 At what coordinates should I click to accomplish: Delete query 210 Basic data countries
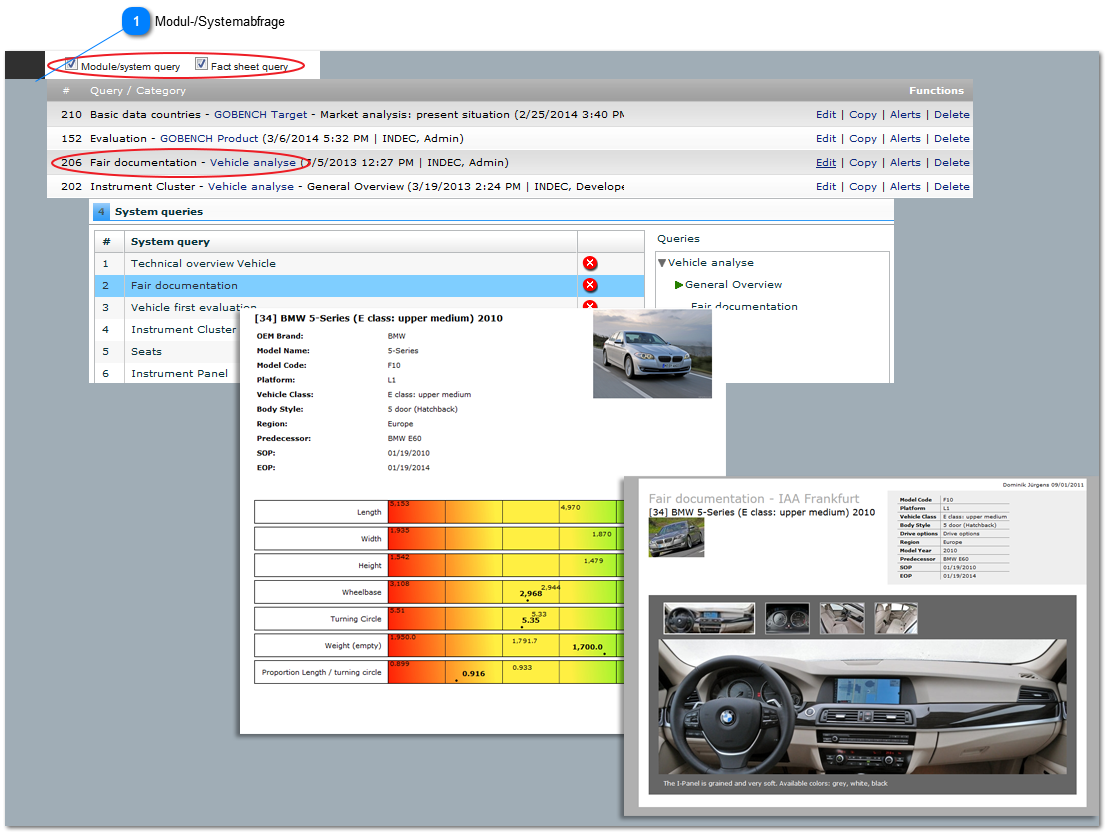[x=952, y=114]
